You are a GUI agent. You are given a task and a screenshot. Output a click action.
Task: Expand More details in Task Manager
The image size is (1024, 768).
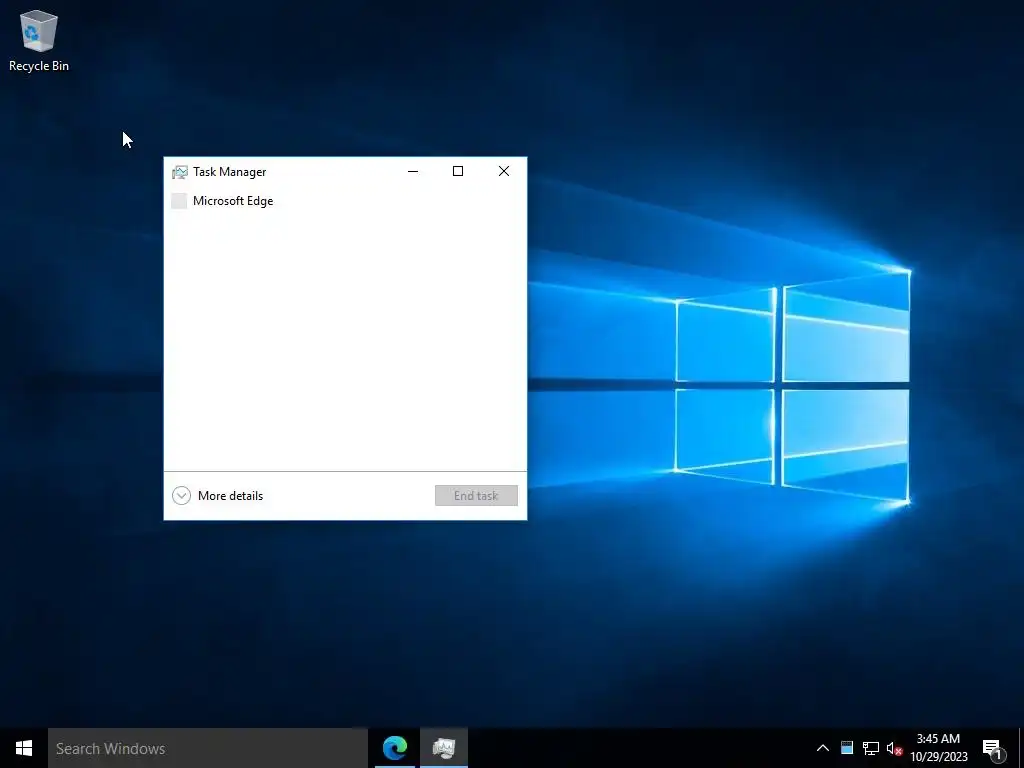point(217,496)
